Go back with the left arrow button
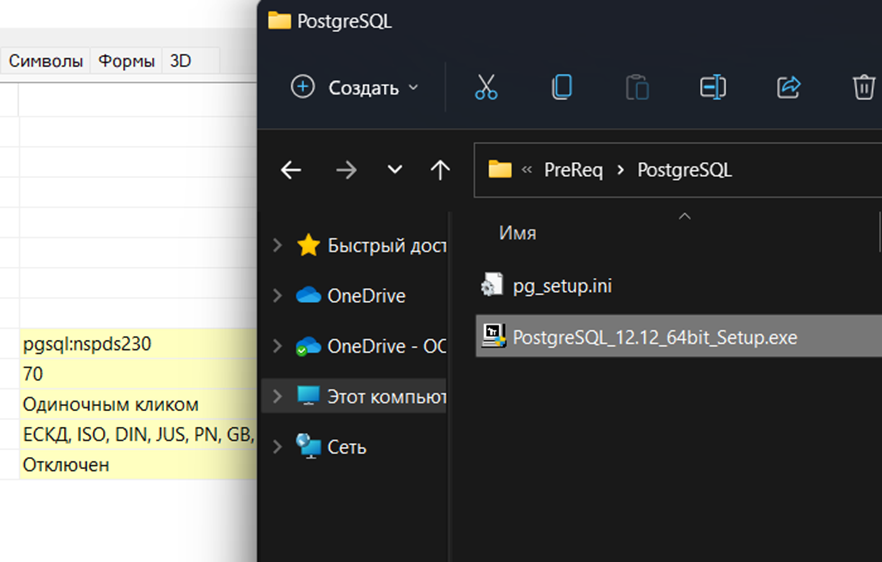 point(291,170)
